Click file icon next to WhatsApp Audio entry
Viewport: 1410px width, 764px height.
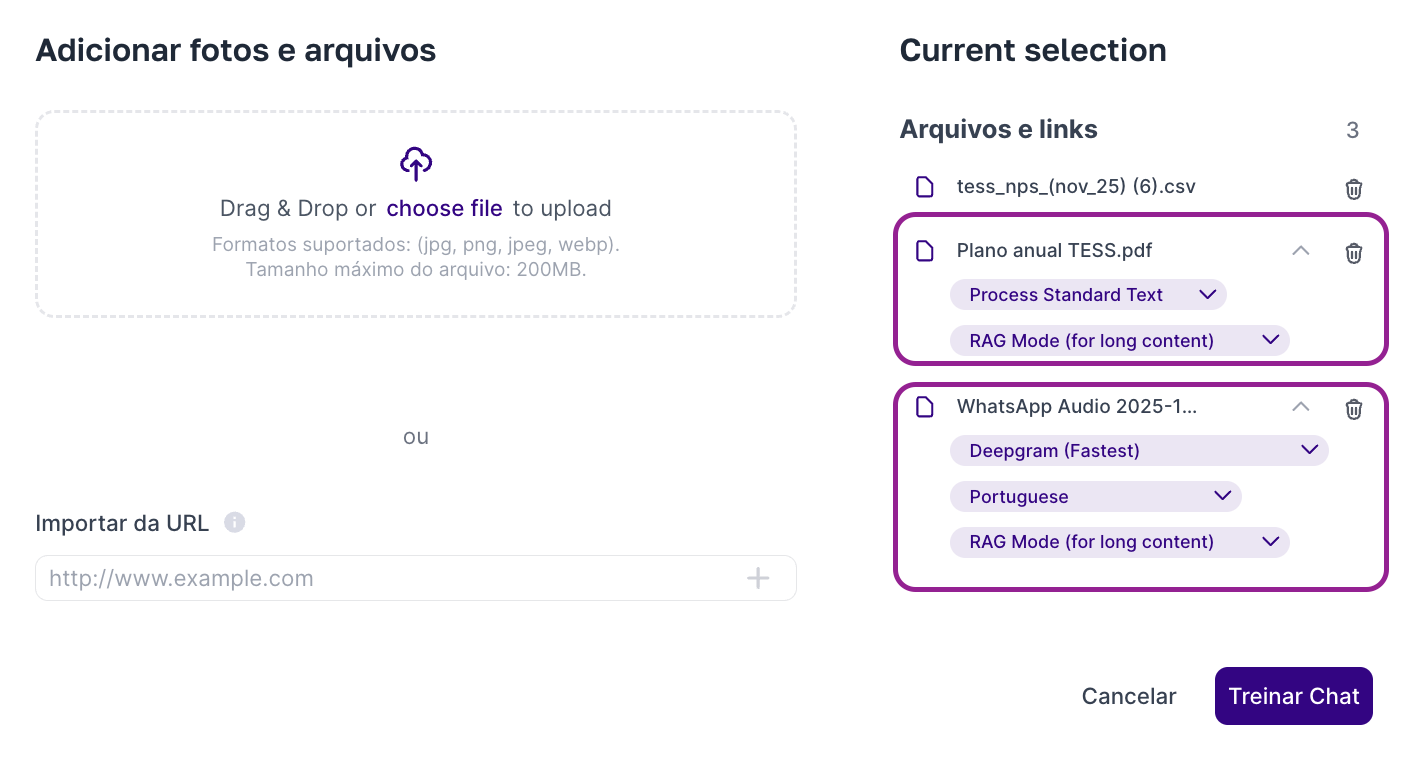tap(925, 407)
